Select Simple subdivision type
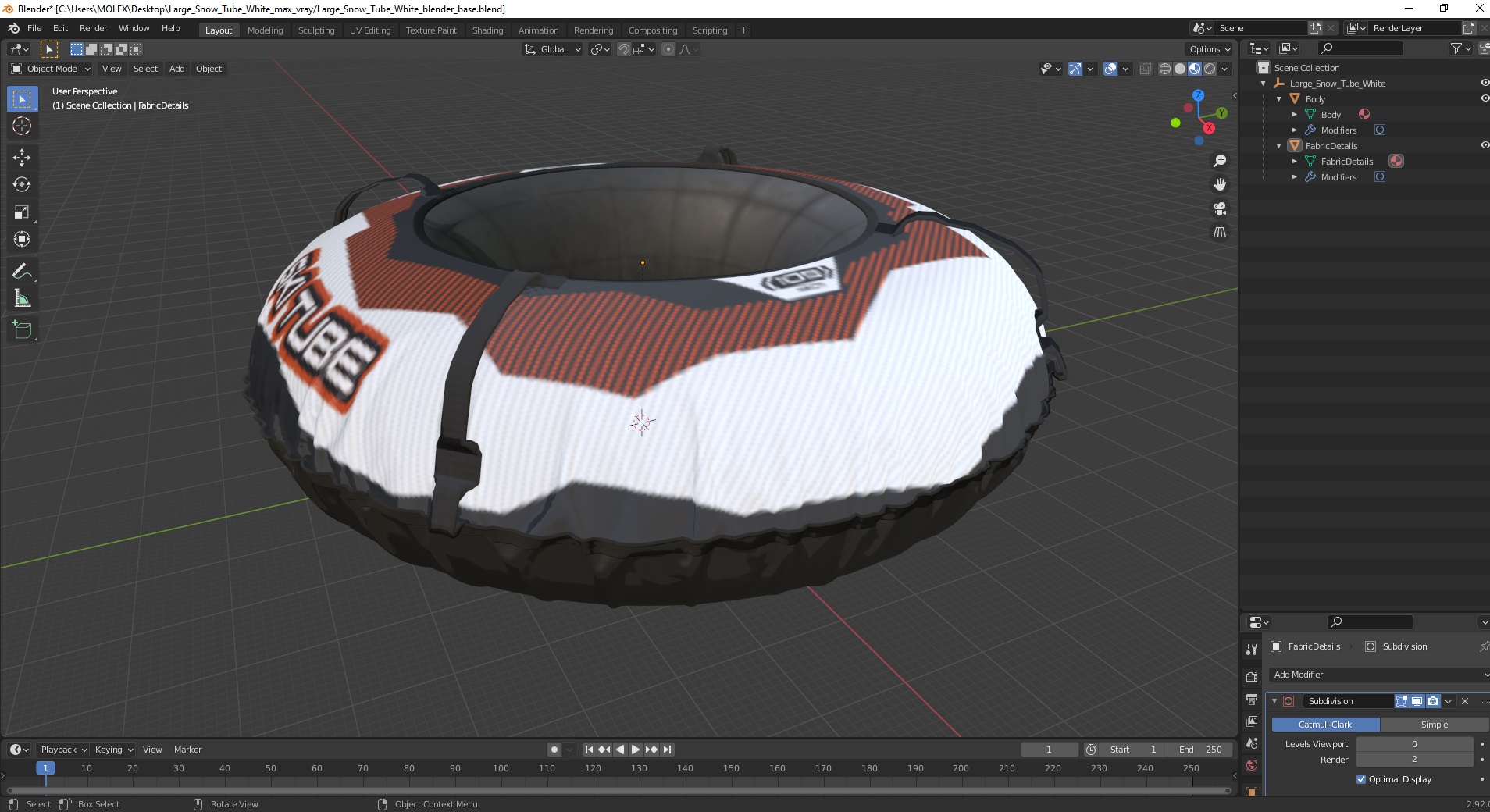Screen dimensions: 1490x812 click(x=1435, y=725)
